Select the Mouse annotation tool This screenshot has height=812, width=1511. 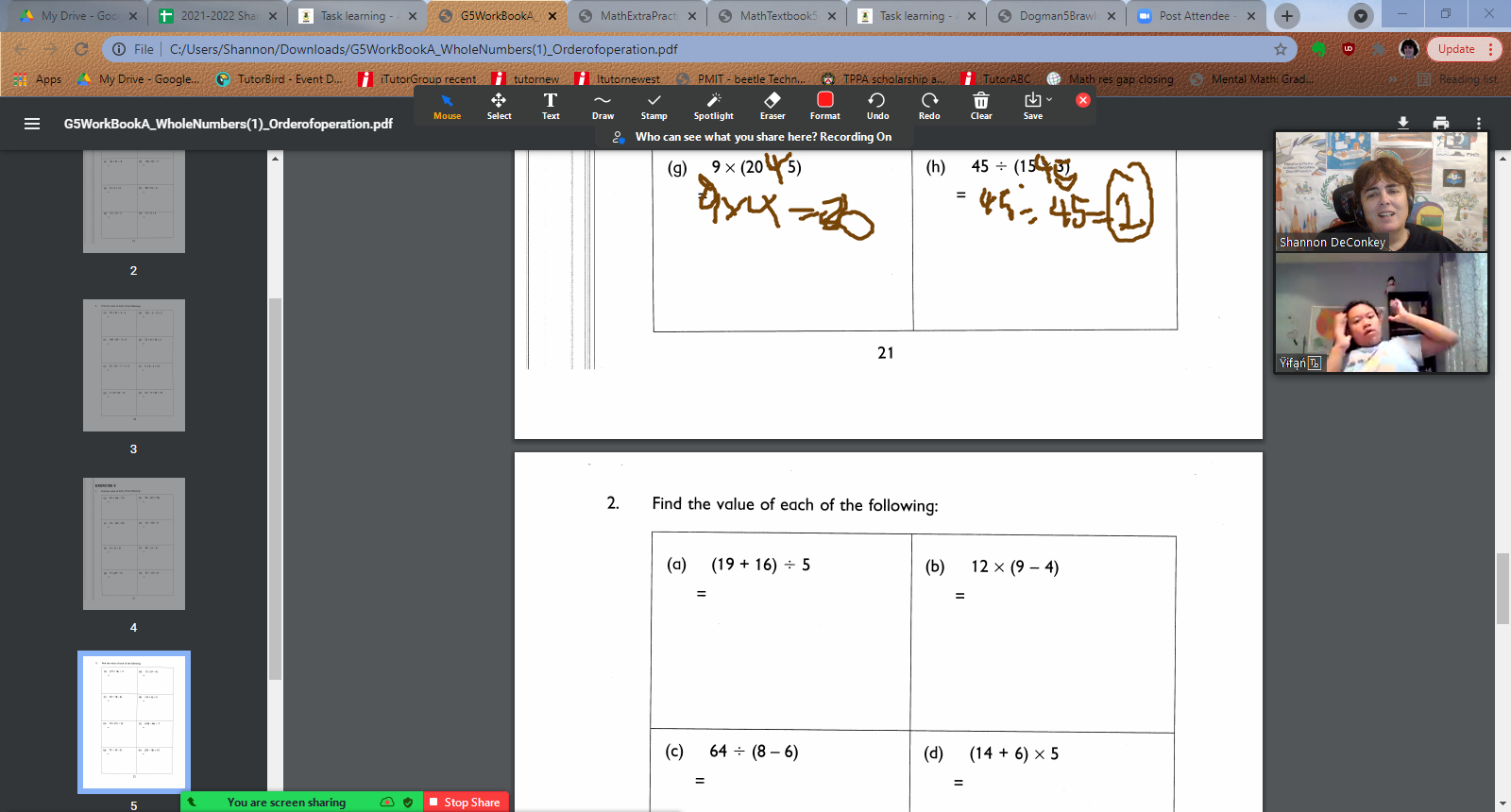pos(447,106)
